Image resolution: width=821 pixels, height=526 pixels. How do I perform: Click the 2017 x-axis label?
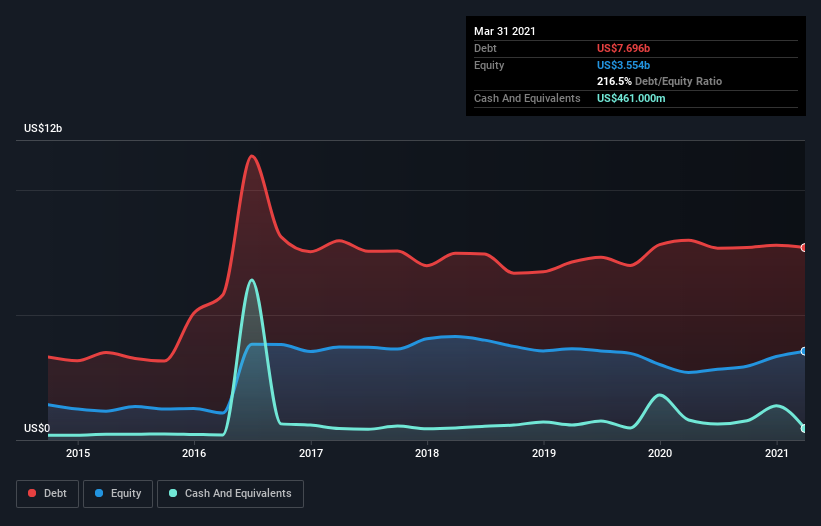[310, 453]
